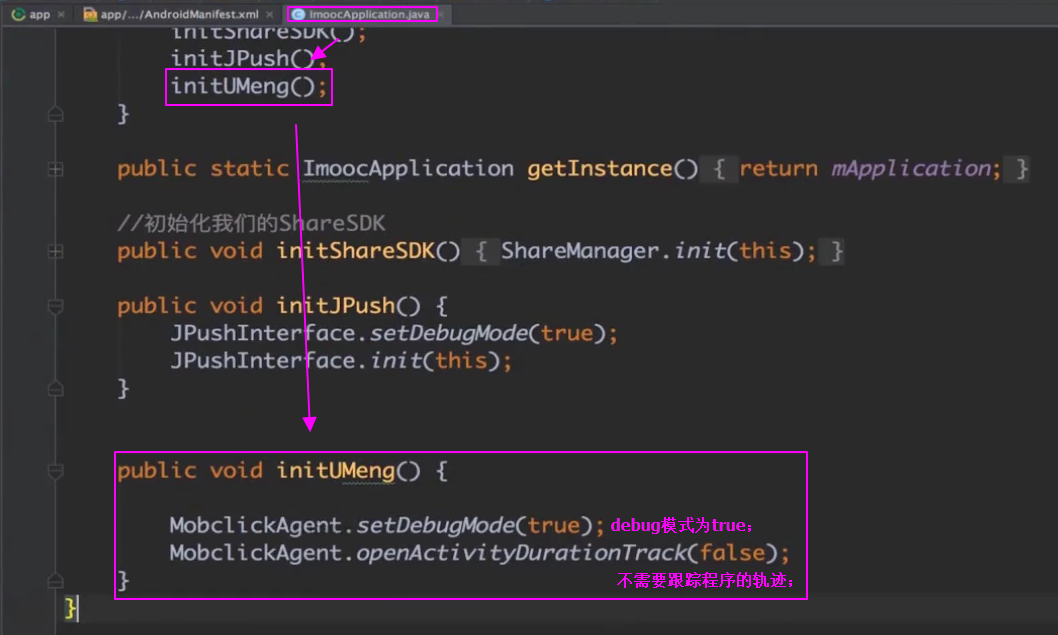Image resolution: width=1058 pixels, height=635 pixels.
Task: Click MobclickAgent.setDebugMode(true) line
Action: [x=387, y=526]
